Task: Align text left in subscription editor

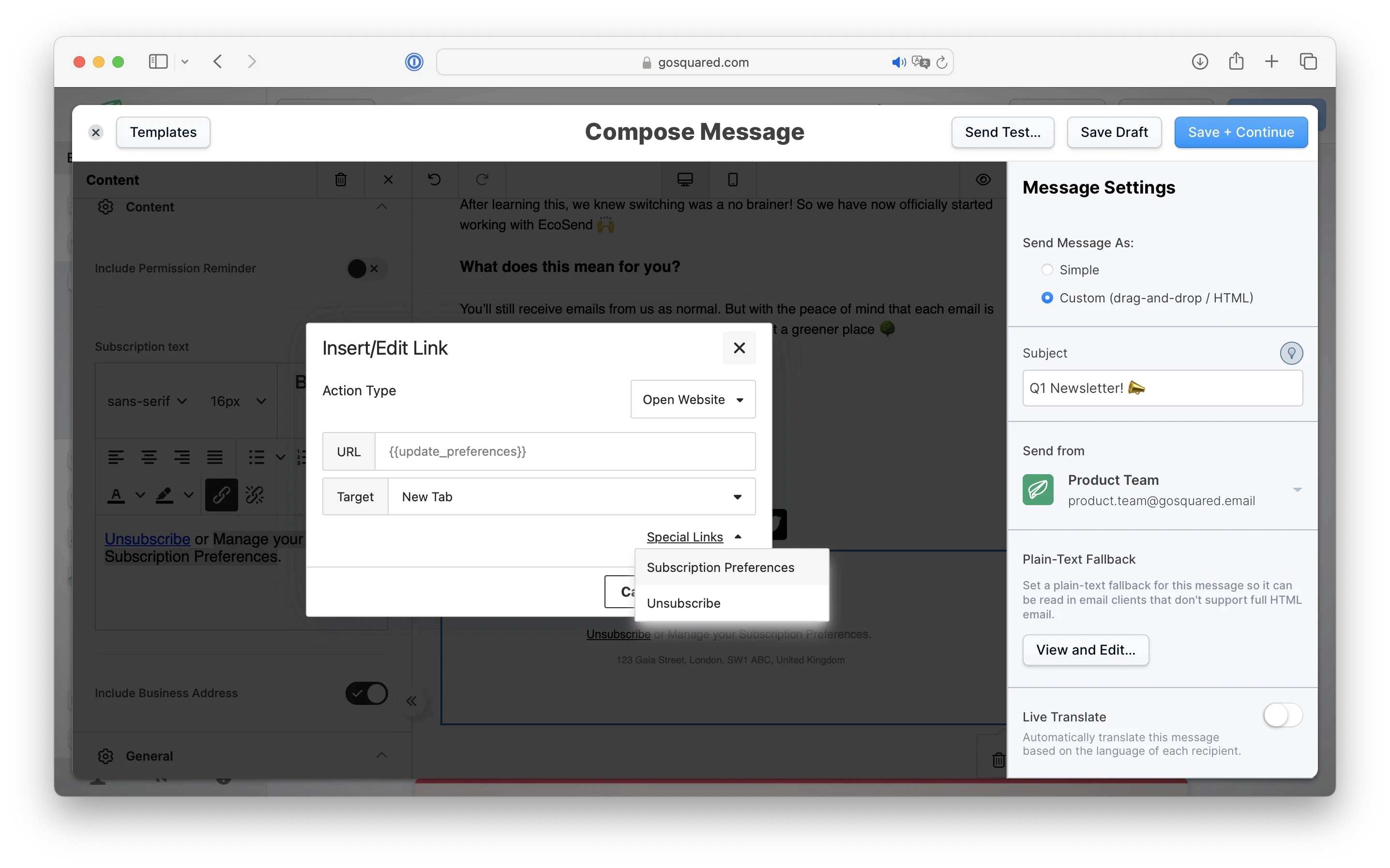Action: 116,457
